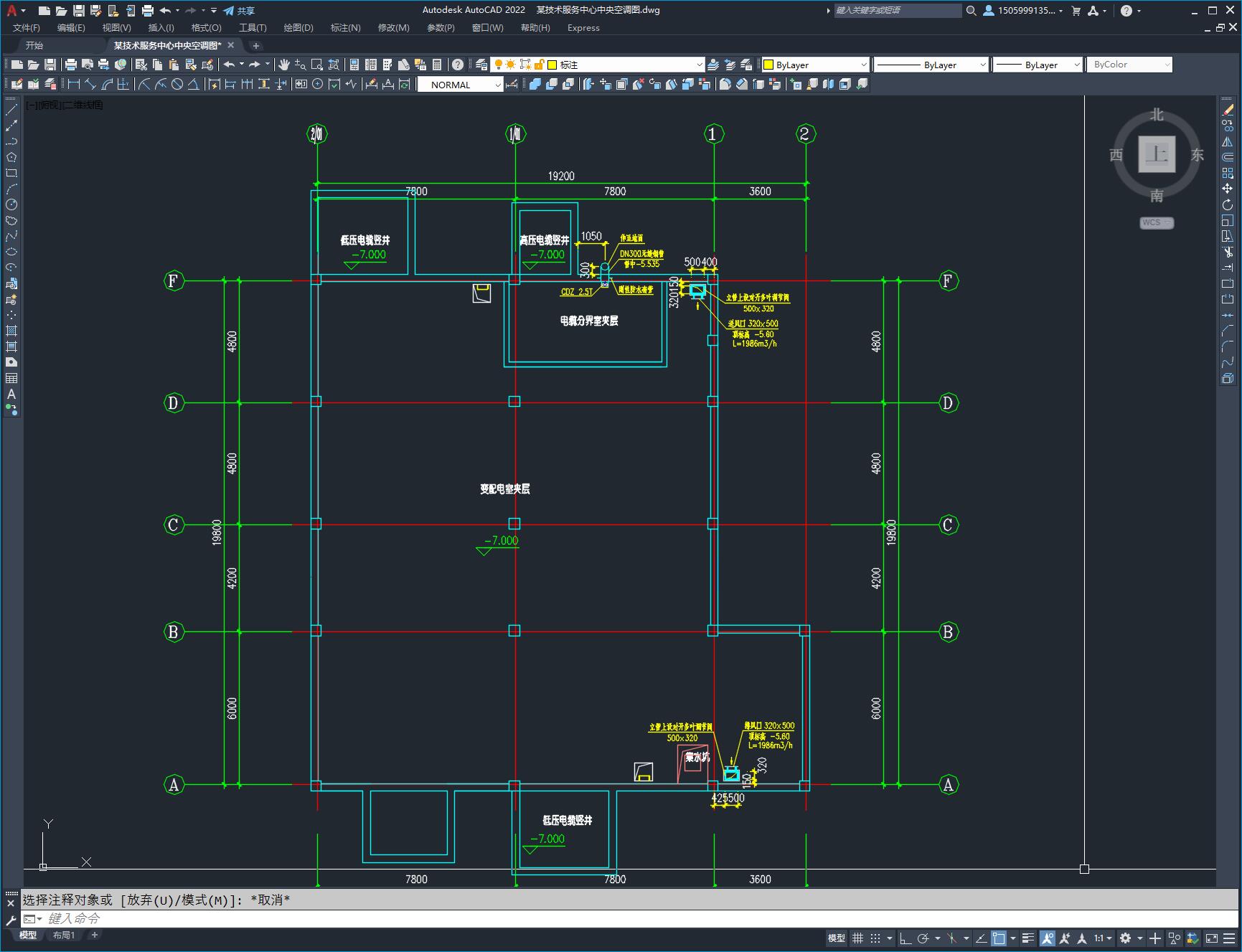The width and height of the screenshot is (1242, 952).
Task: Click the Undo arrow in standard toolbar
Action: click(x=229, y=65)
